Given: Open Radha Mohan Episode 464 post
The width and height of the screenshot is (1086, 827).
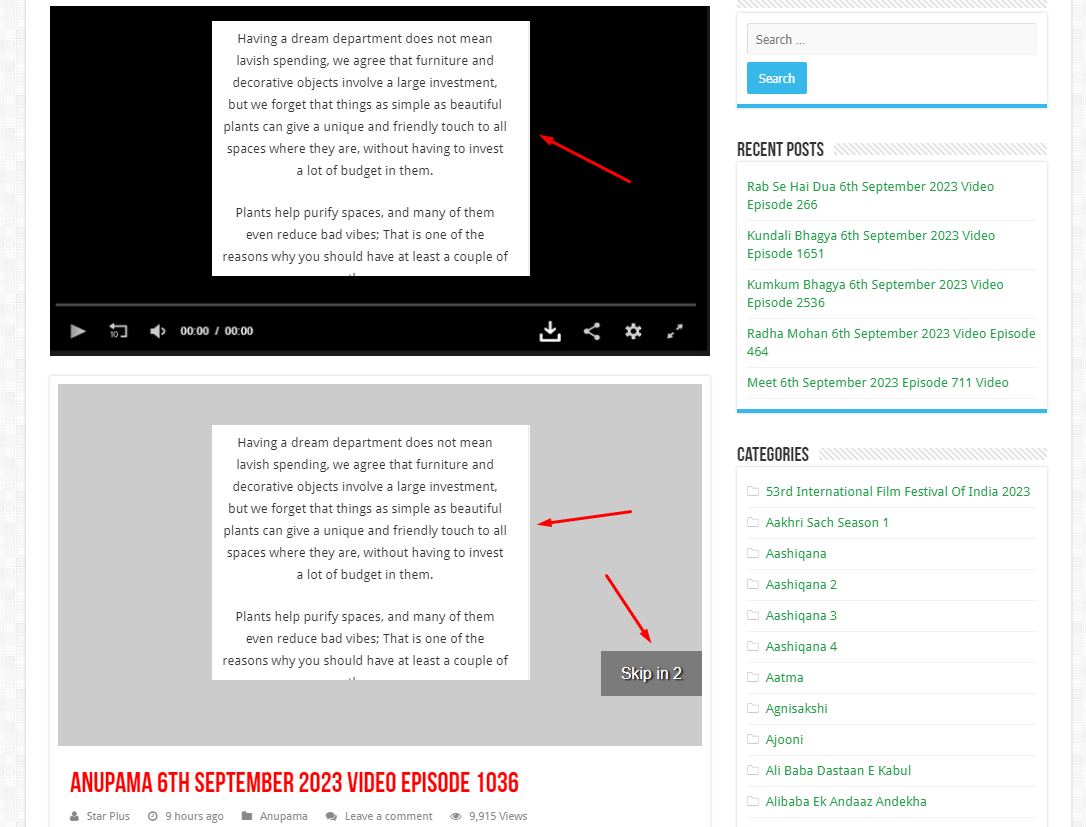Looking at the screenshot, I should tap(890, 342).
